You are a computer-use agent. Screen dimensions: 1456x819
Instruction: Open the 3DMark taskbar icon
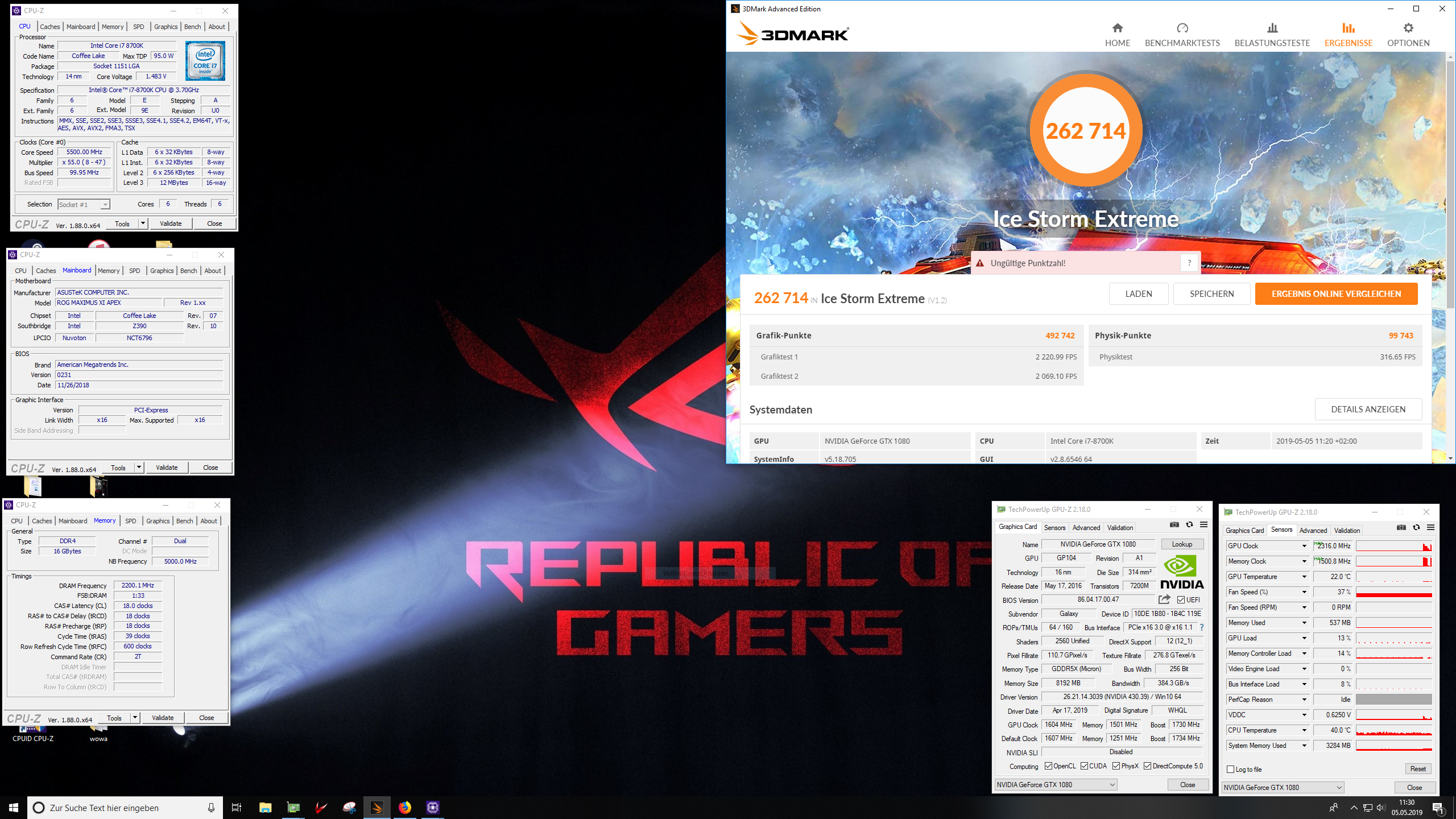pyautogui.click(x=377, y=808)
